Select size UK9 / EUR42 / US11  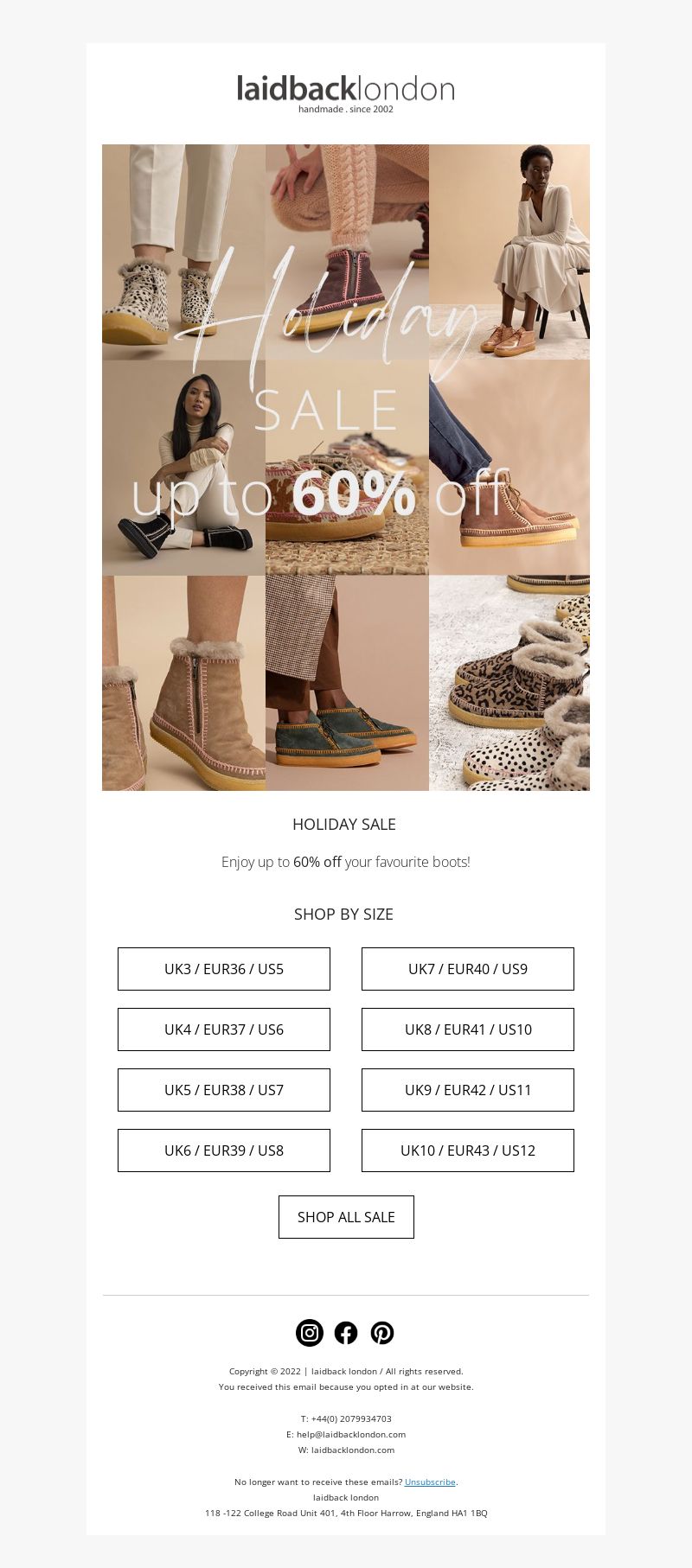[468, 1090]
